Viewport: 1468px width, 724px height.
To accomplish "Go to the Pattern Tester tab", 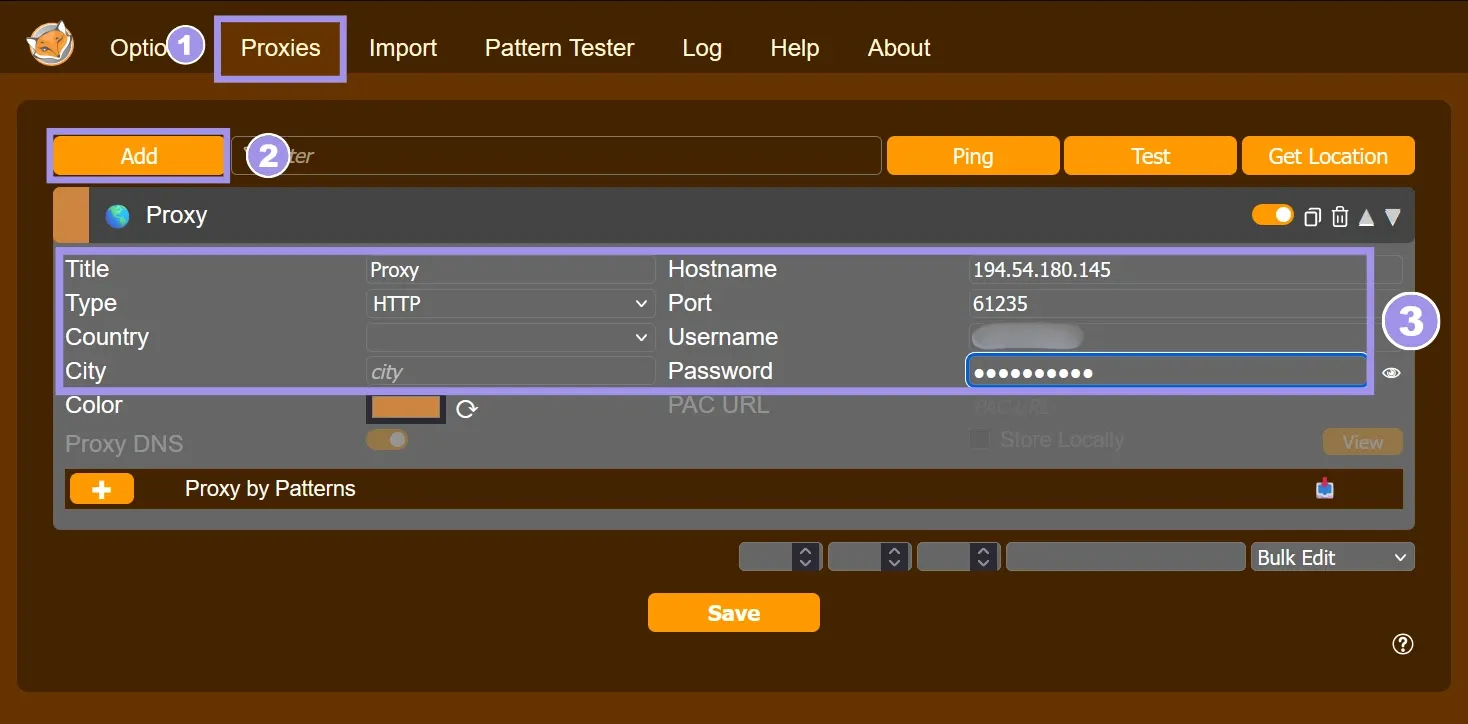I will click(560, 48).
